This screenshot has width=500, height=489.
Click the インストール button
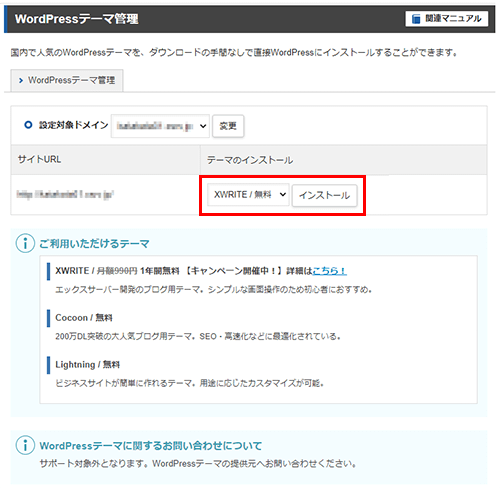[x=324, y=195]
